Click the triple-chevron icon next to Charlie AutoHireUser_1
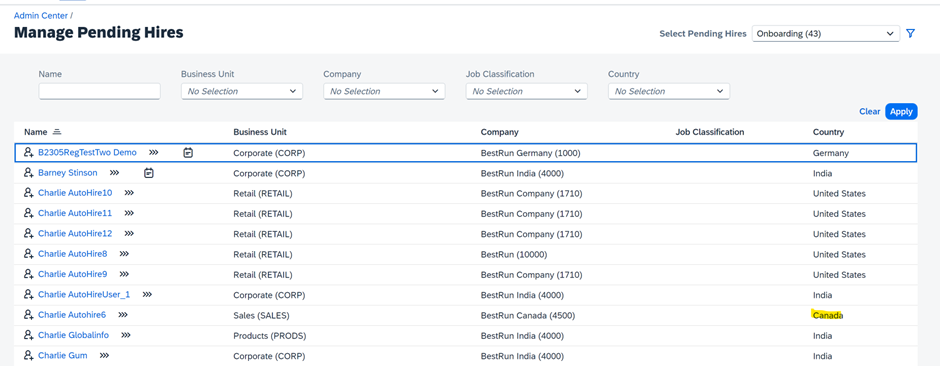Image resolution: width=940 pixels, height=366 pixels. point(147,295)
